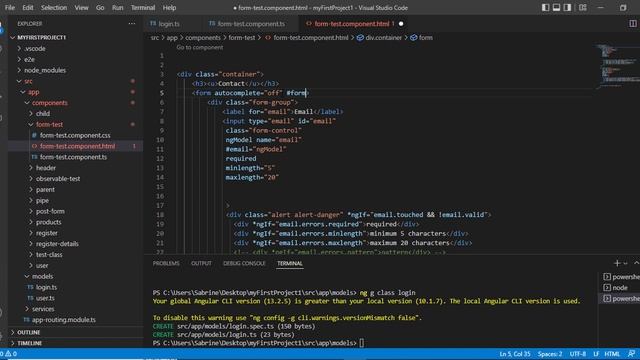Expand the TIMELINE section

(29, 343)
